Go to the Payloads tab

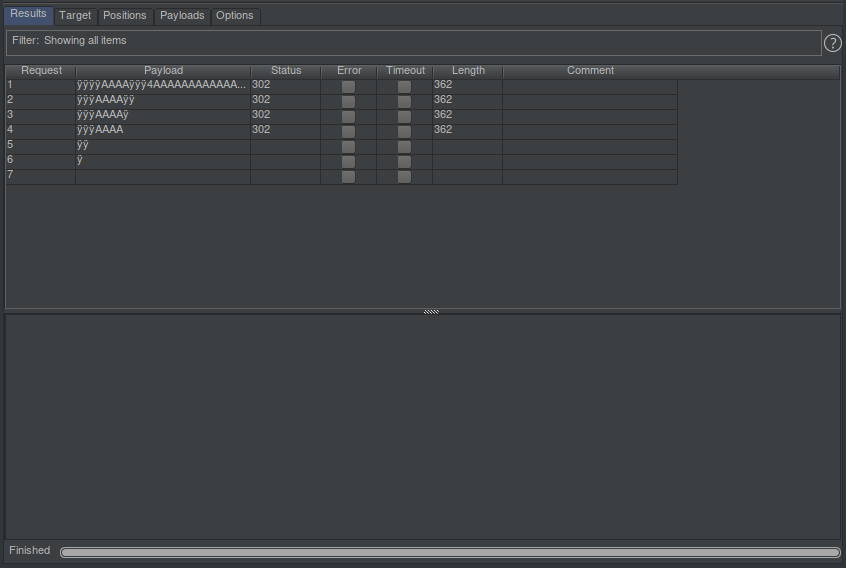[x=182, y=16]
